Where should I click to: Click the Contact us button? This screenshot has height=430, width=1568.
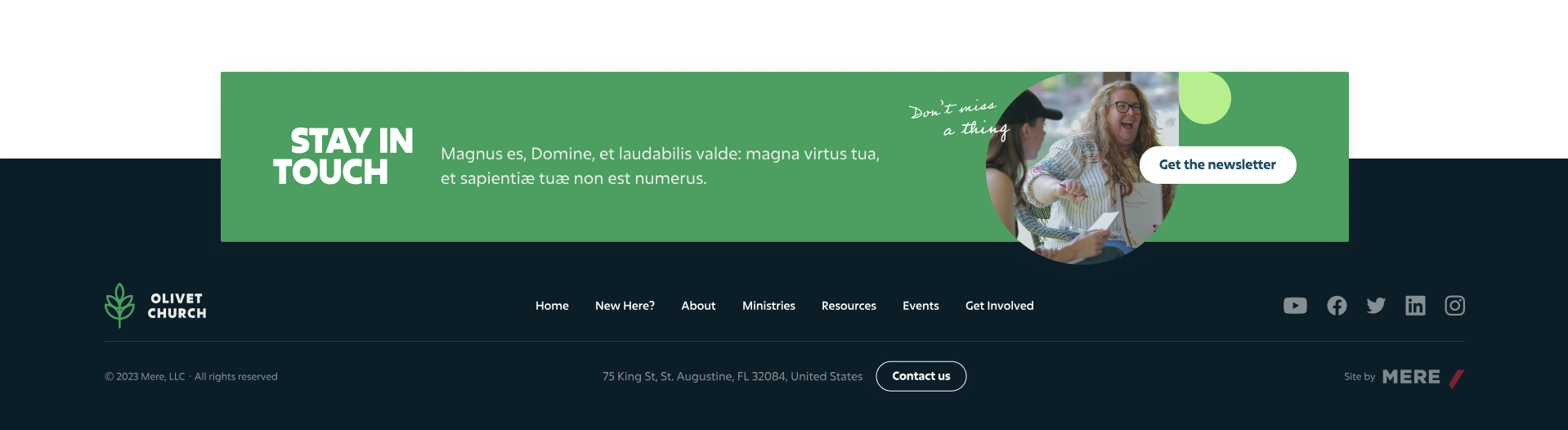(x=921, y=376)
